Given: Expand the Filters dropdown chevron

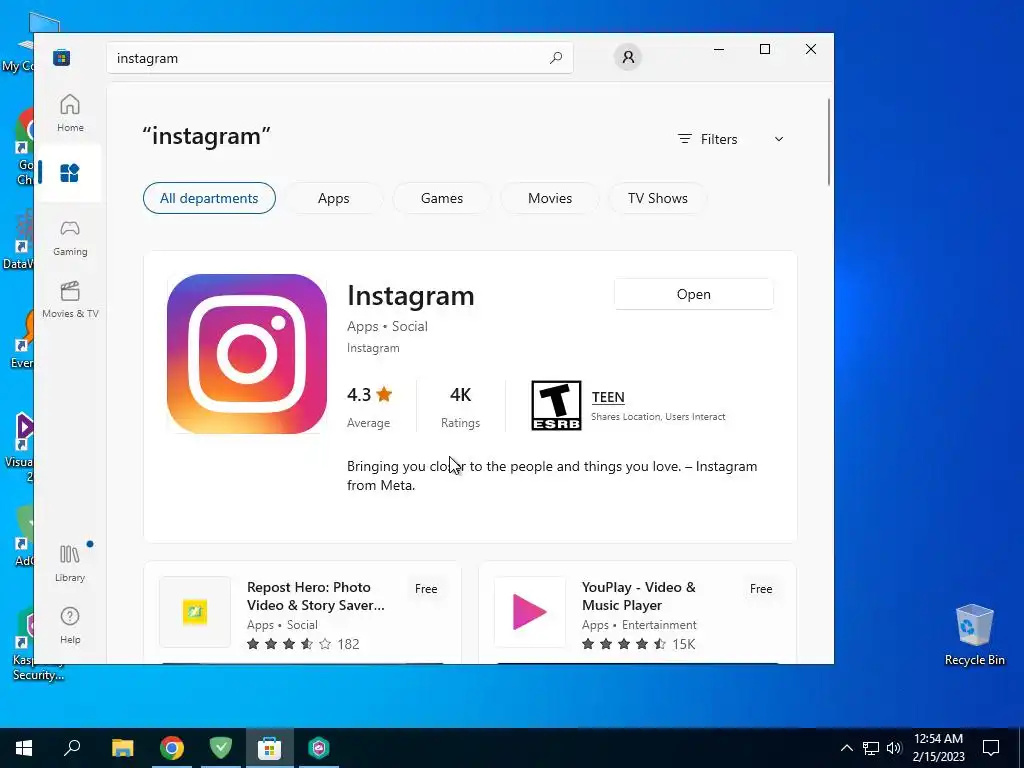Looking at the screenshot, I should (778, 139).
